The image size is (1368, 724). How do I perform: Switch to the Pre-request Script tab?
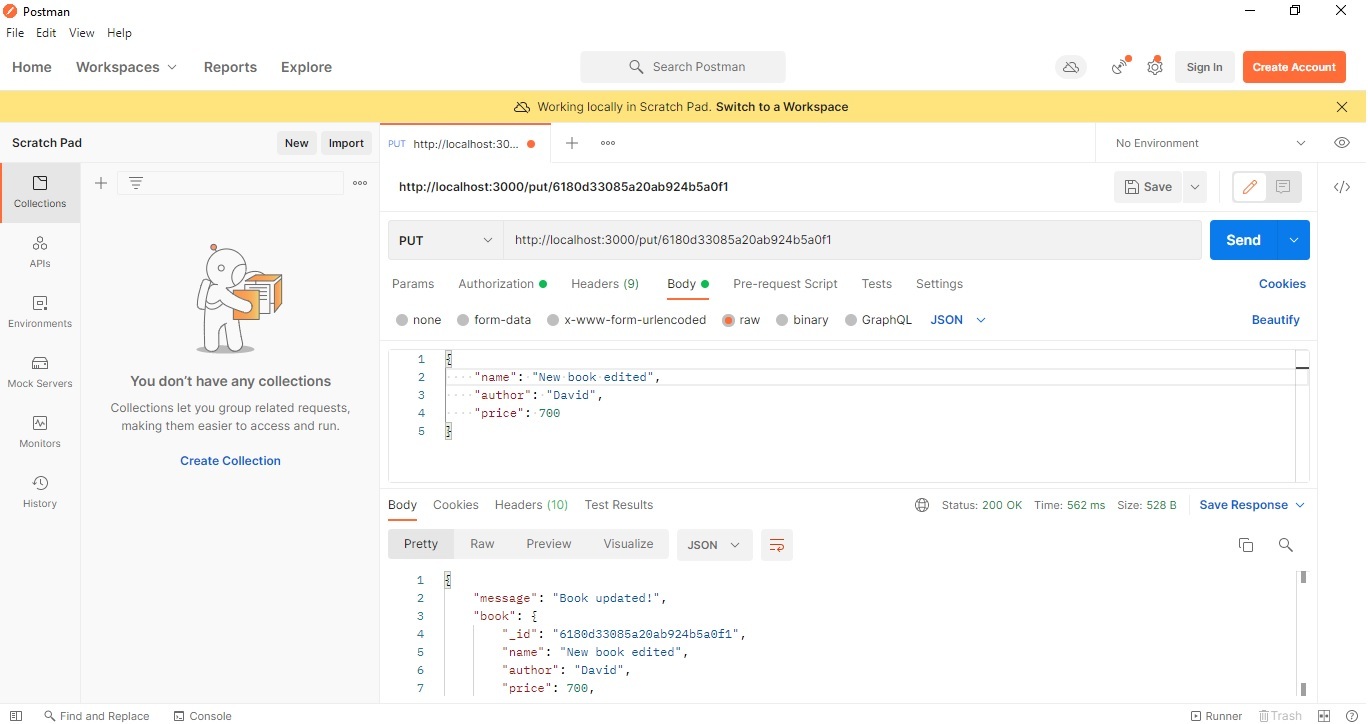(785, 284)
